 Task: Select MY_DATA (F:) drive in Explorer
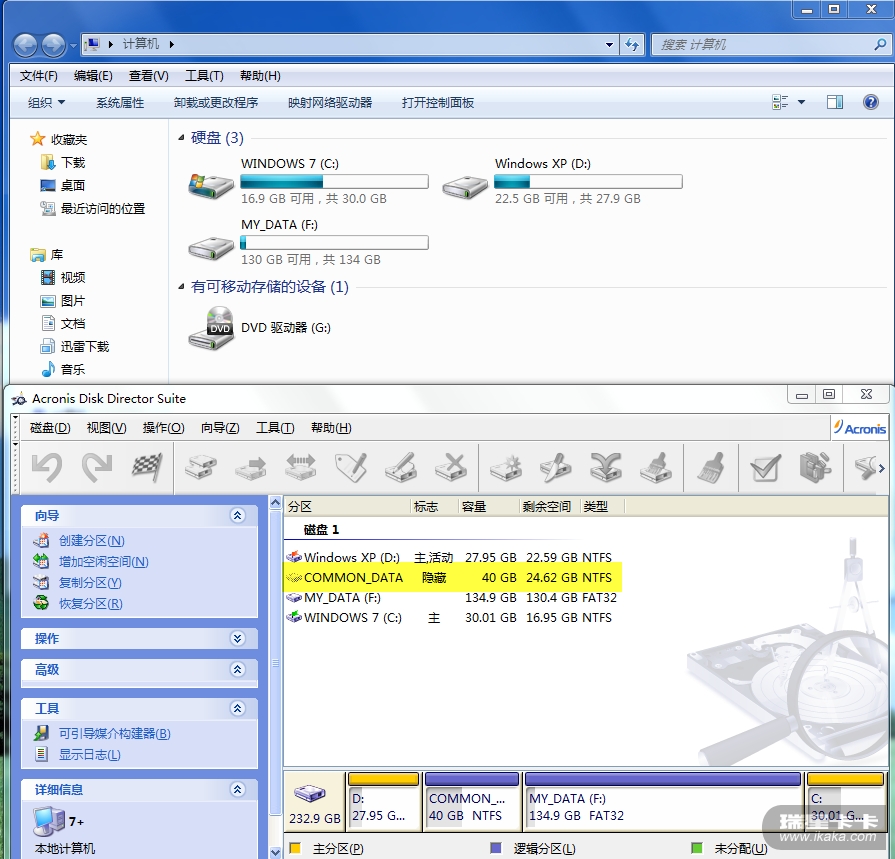[x=308, y=241]
